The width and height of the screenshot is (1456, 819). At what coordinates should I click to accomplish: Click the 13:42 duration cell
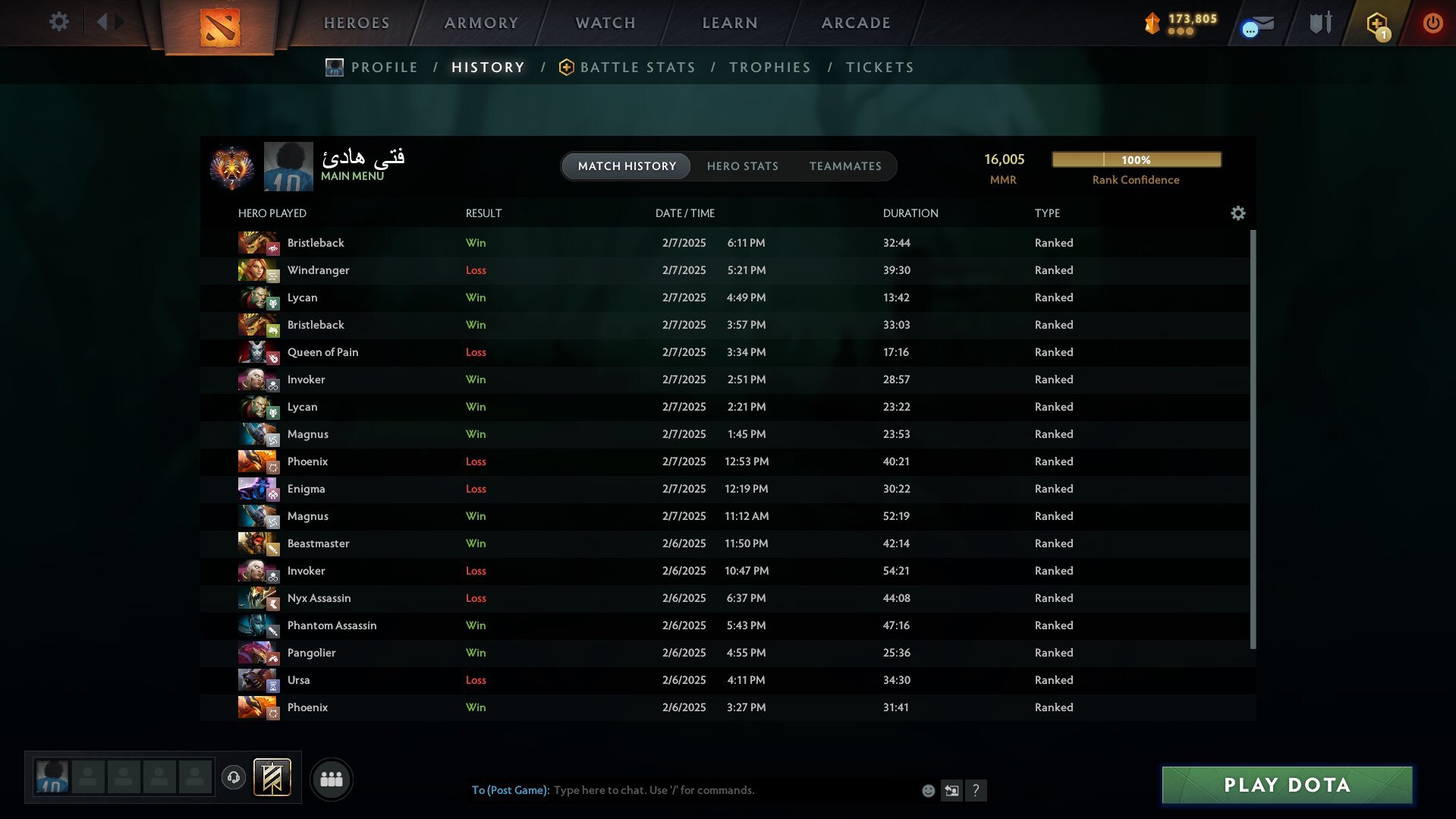point(896,298)
